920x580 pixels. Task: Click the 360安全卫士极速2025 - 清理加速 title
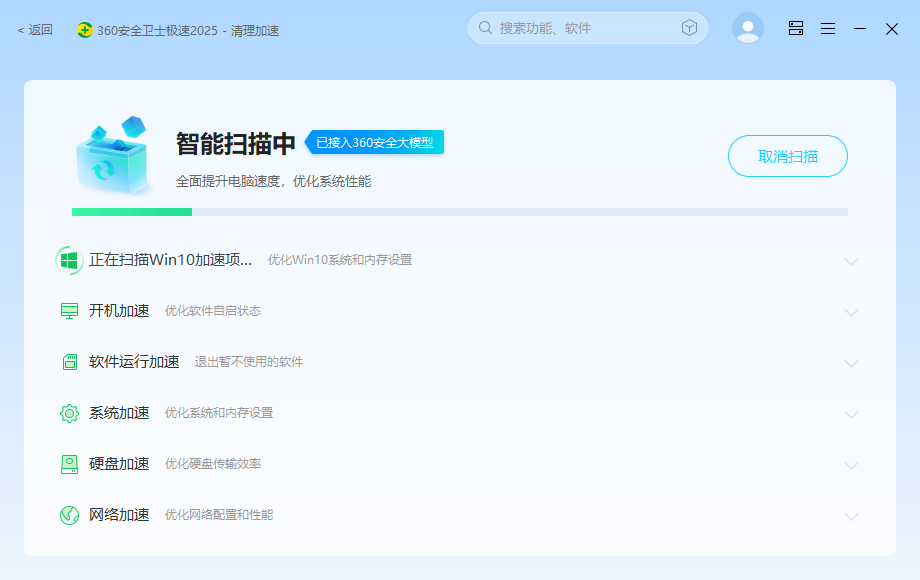[188, 30]
